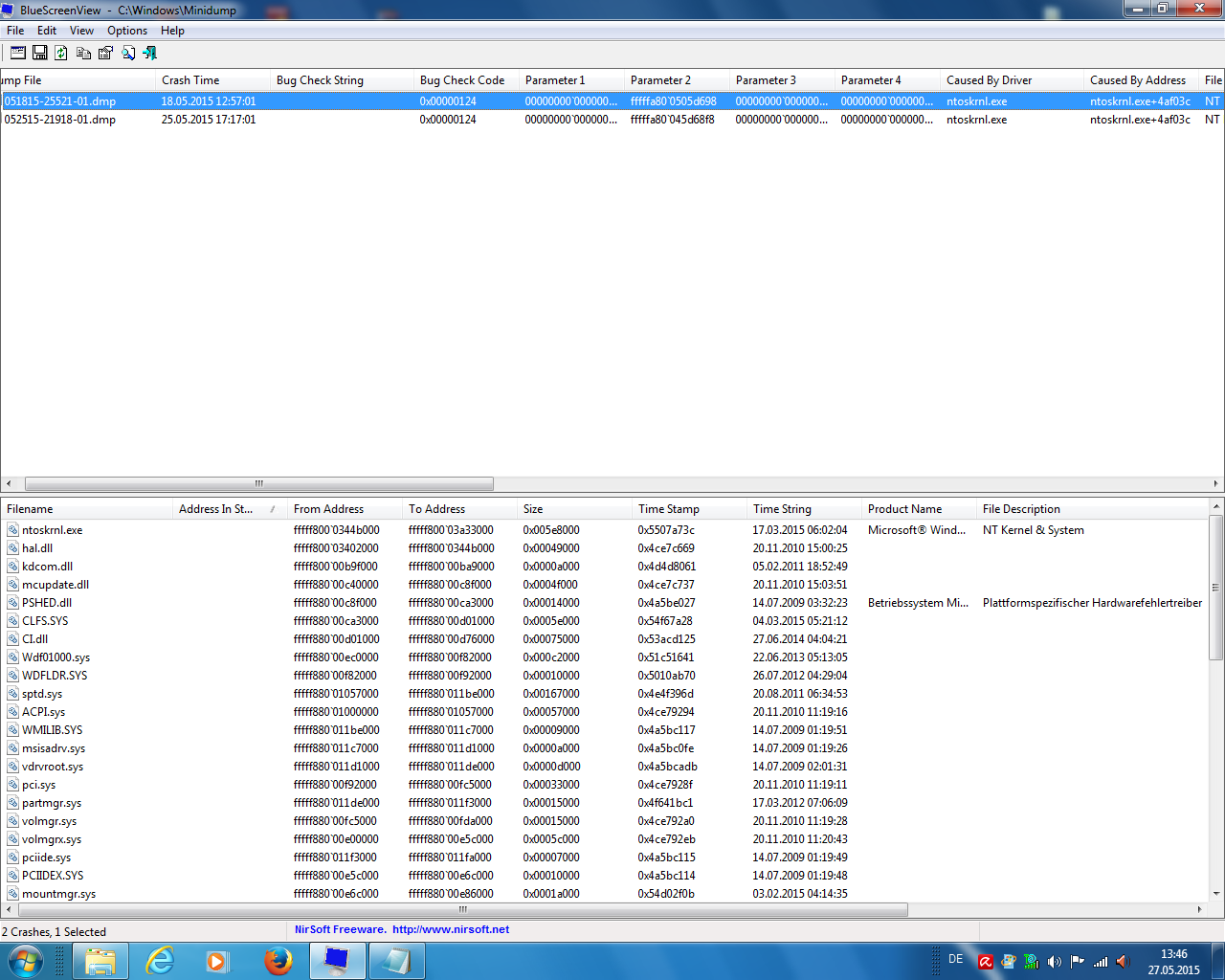Open the Options menu
The height and width of the screenshot is (980, 1225).
coord(127,31)
